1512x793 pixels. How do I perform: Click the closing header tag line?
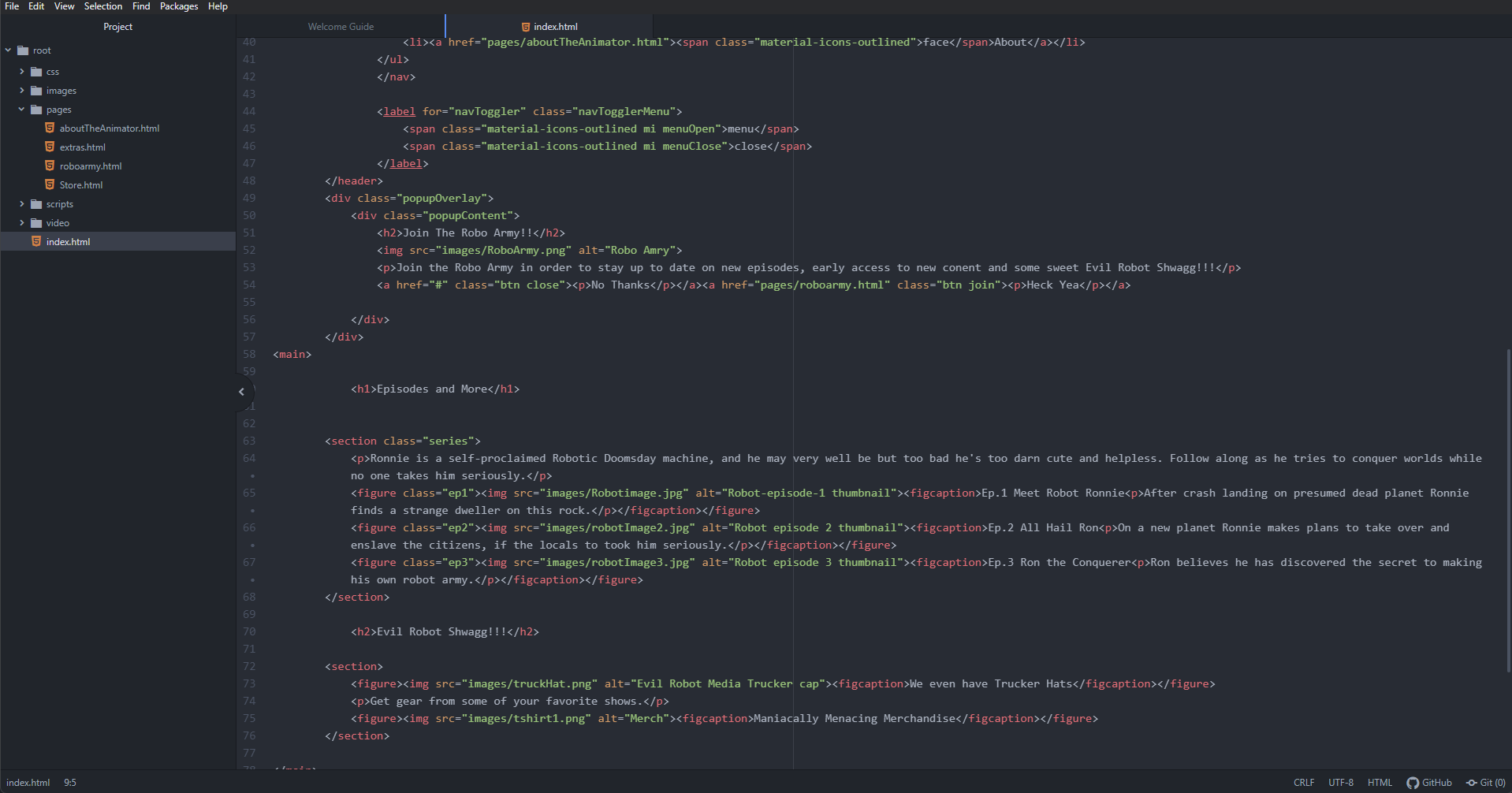[353, 181]
